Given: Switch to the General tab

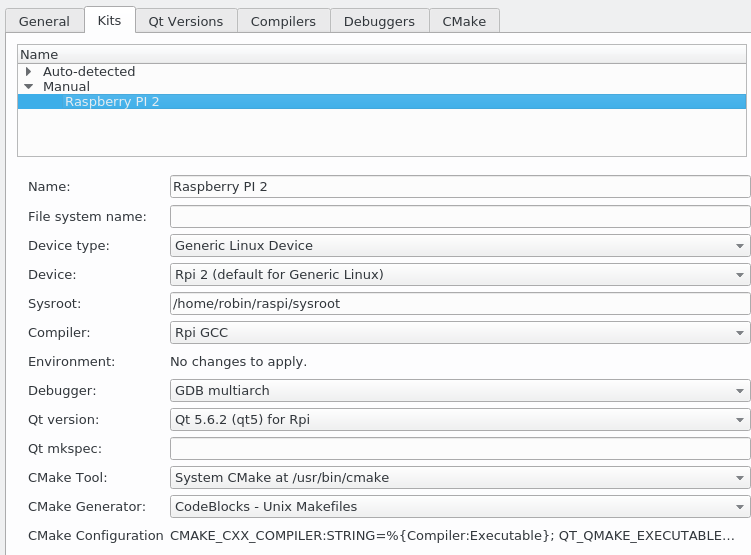Looking at the screenshot, I should 44,21.
